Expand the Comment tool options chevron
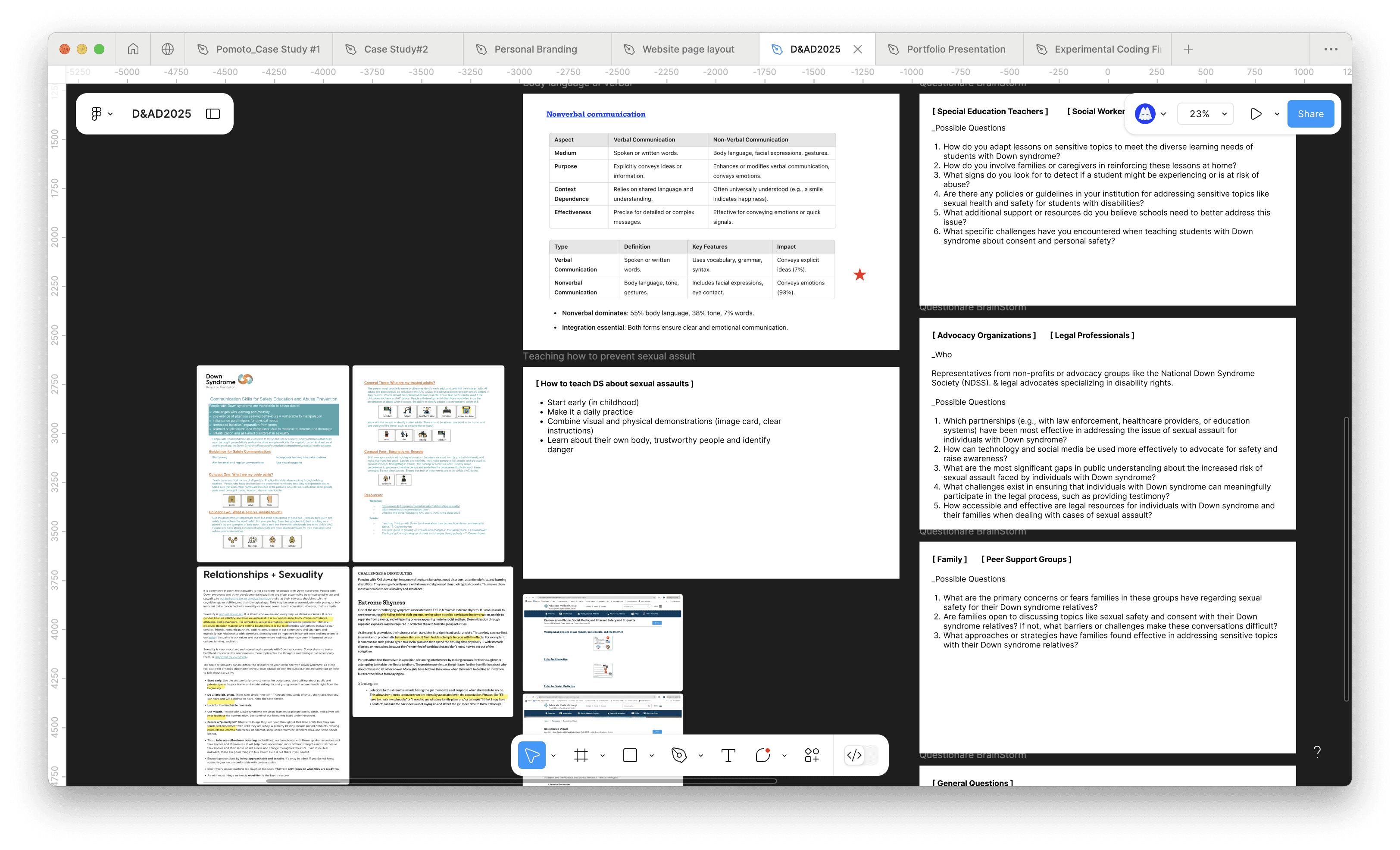The image size is (1400, 850). click(x=784, y=755)
